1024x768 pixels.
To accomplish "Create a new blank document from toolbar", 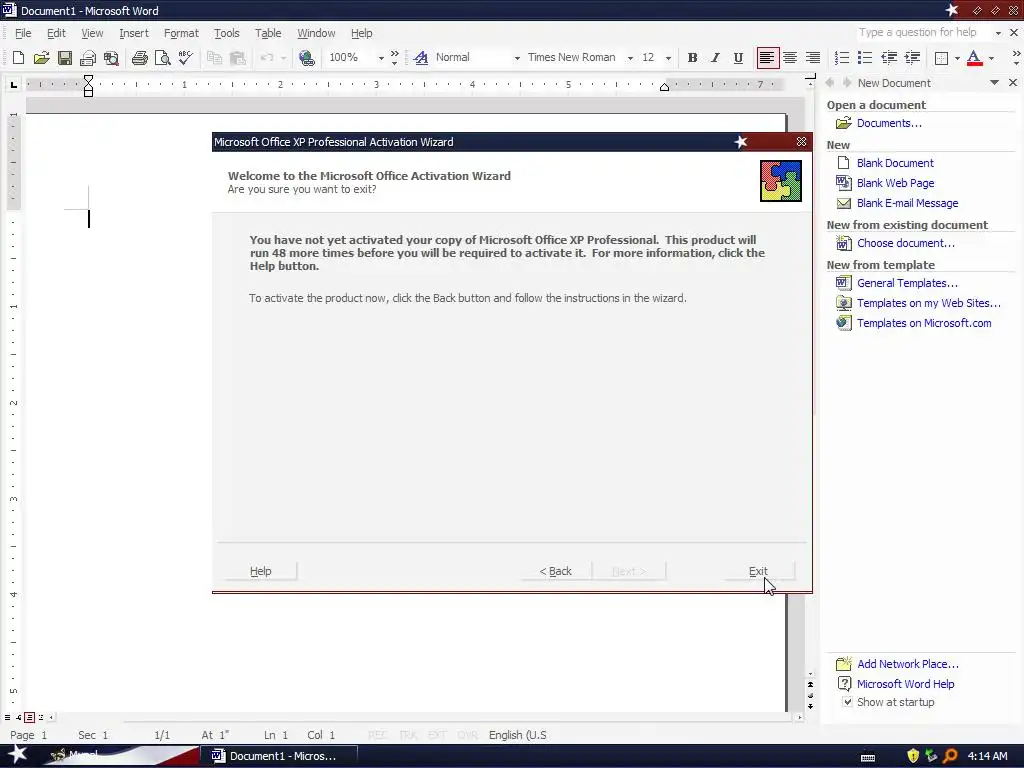I will pos(18,57).
